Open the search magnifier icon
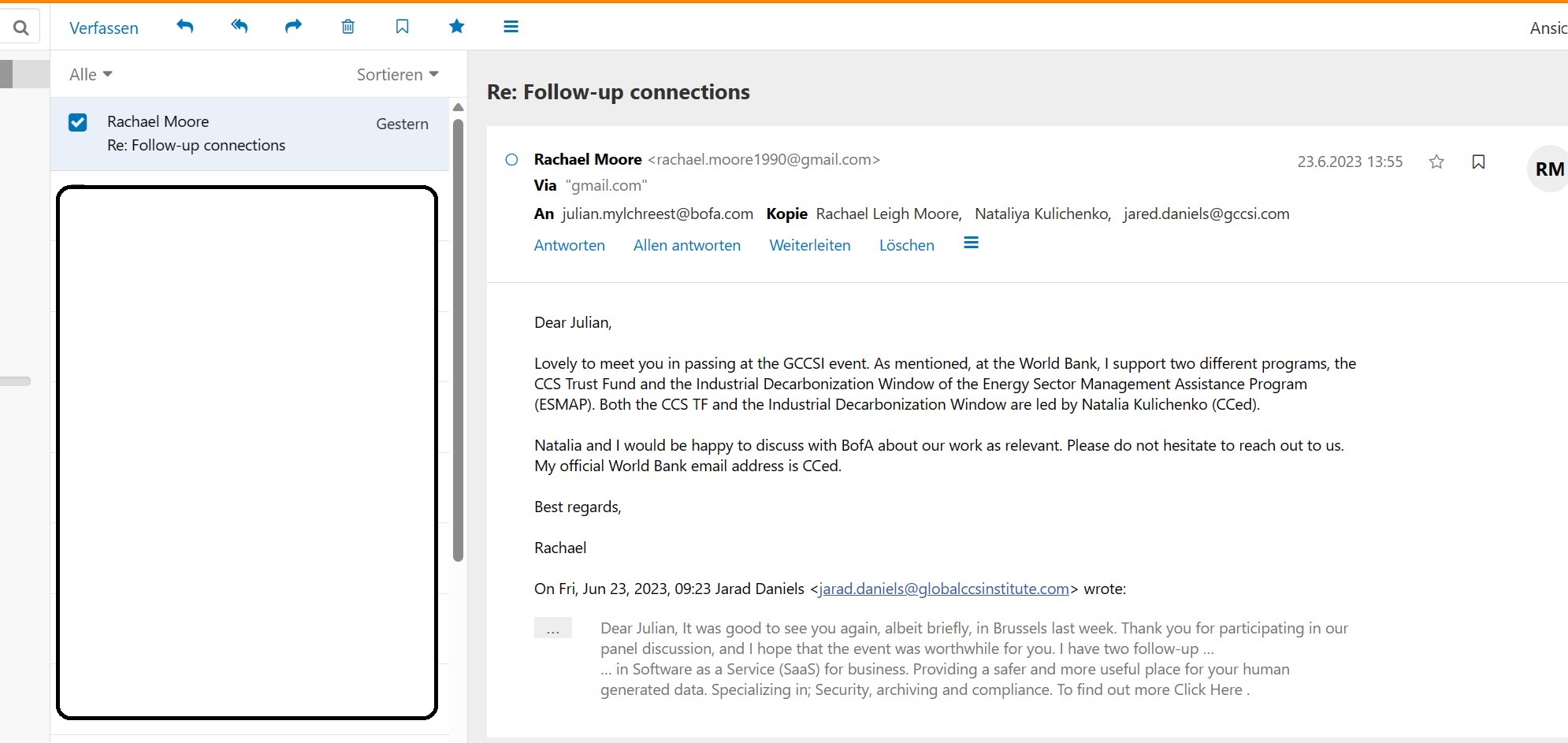Screen dimensions: 1568x743 [x=21, y=28]
